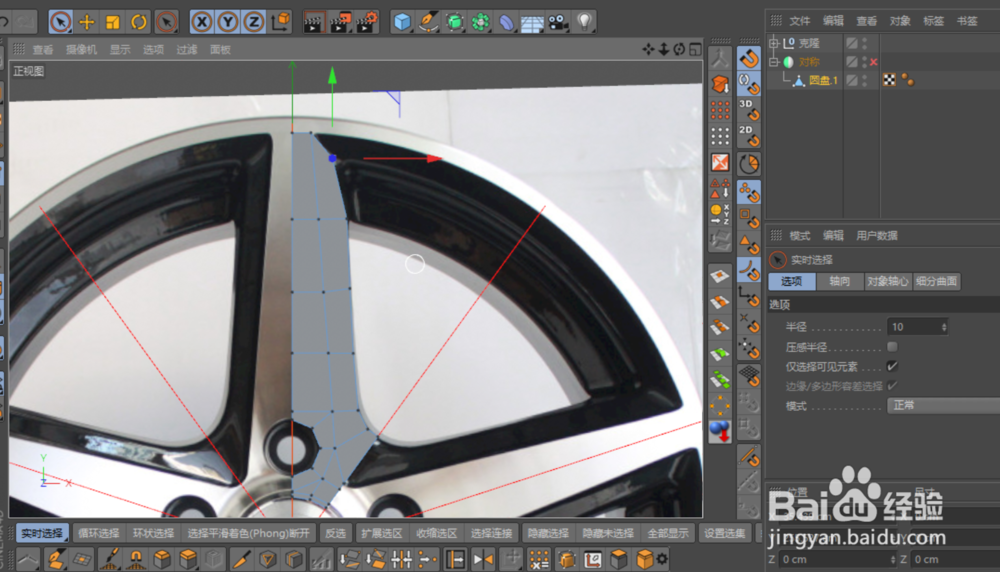Open spline pen tool
This screenshot has height=572, width=1000.
[428, 22]
